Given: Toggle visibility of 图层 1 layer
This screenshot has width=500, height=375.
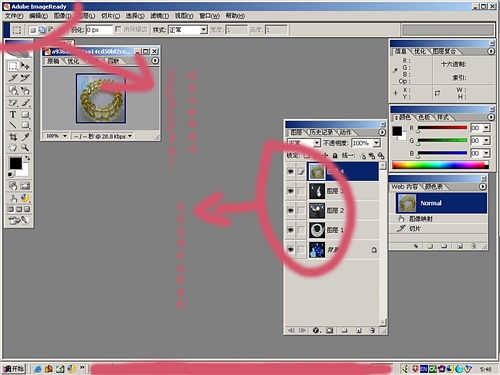Looking at the screenshot, I should pyautogui.click(x=291, y=230).
